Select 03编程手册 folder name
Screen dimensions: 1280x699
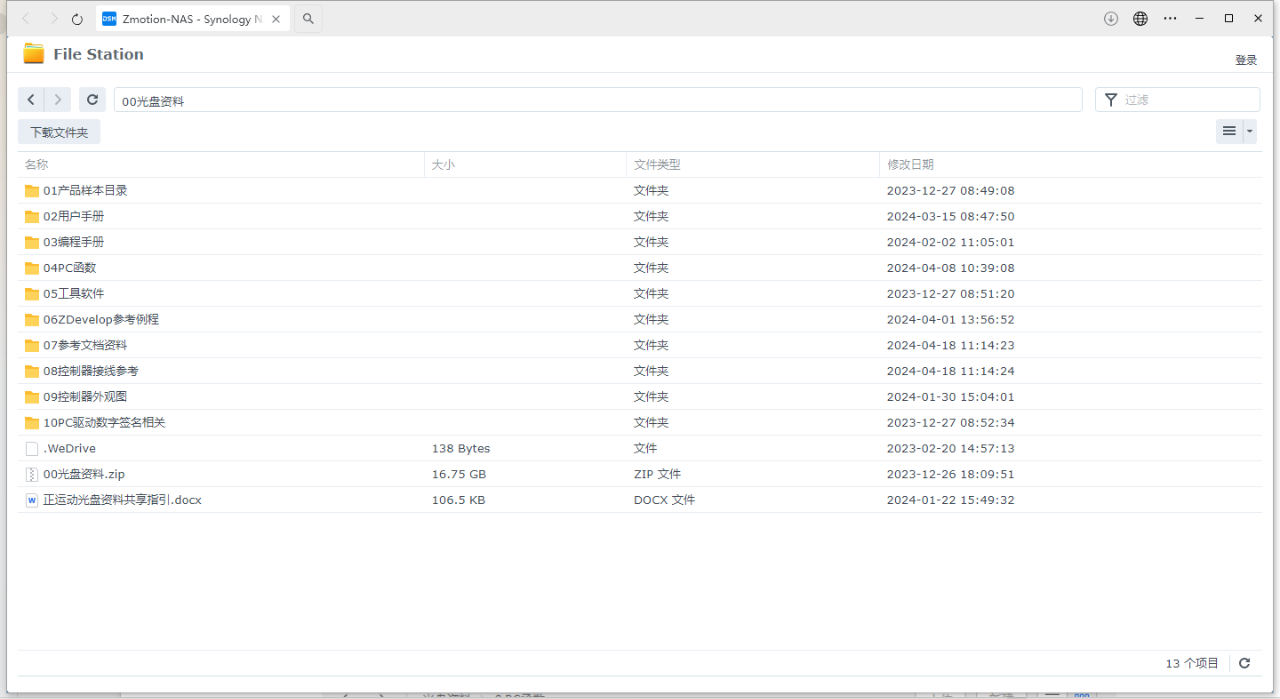pyautogui.click(x=73, y=243)
